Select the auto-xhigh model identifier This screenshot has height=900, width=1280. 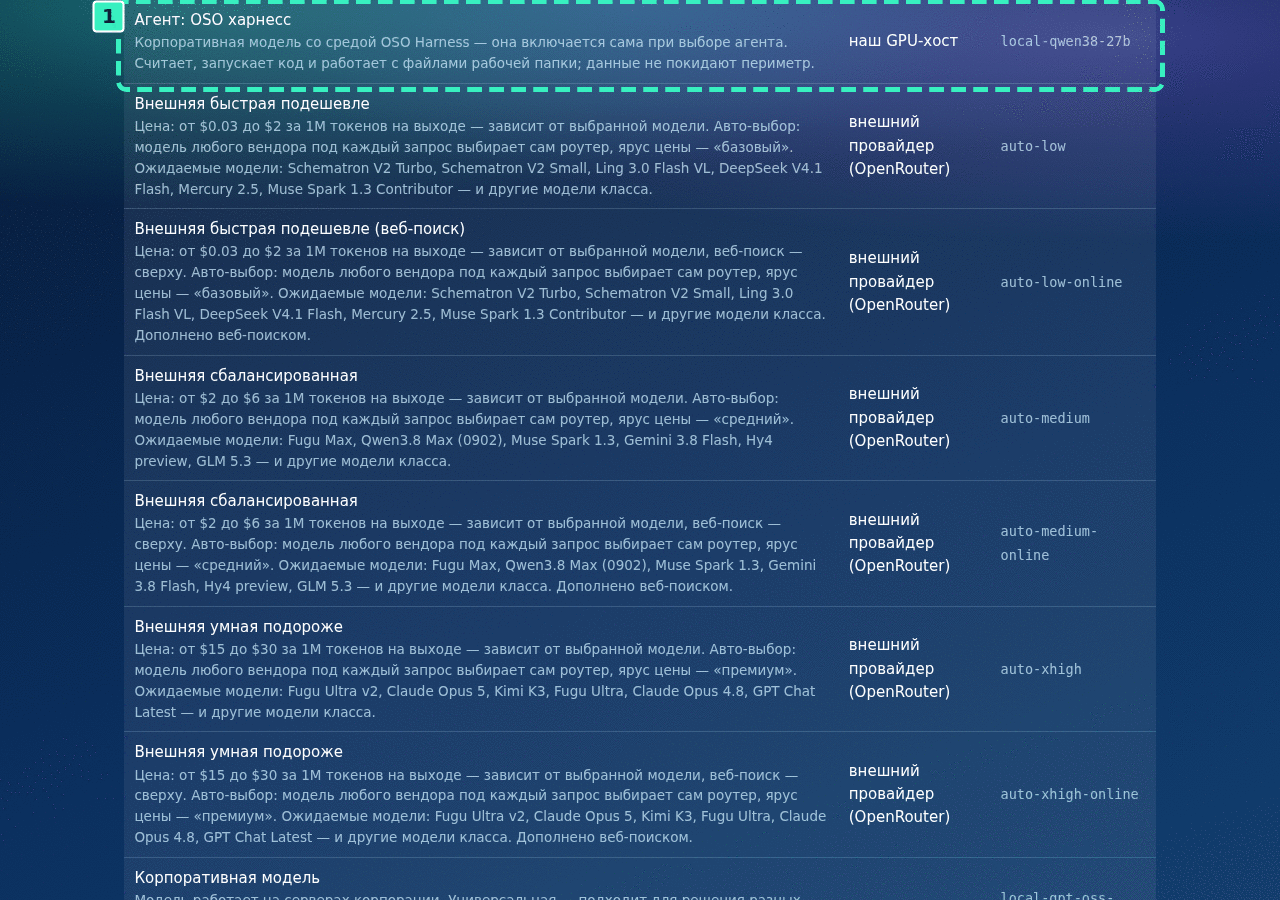pyautogui.click(x=1041, y=669)
